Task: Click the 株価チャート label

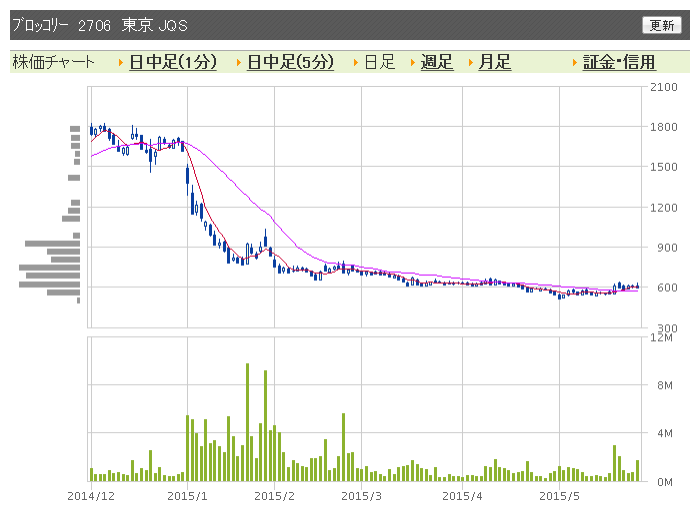Action: [x=53, y=62]
